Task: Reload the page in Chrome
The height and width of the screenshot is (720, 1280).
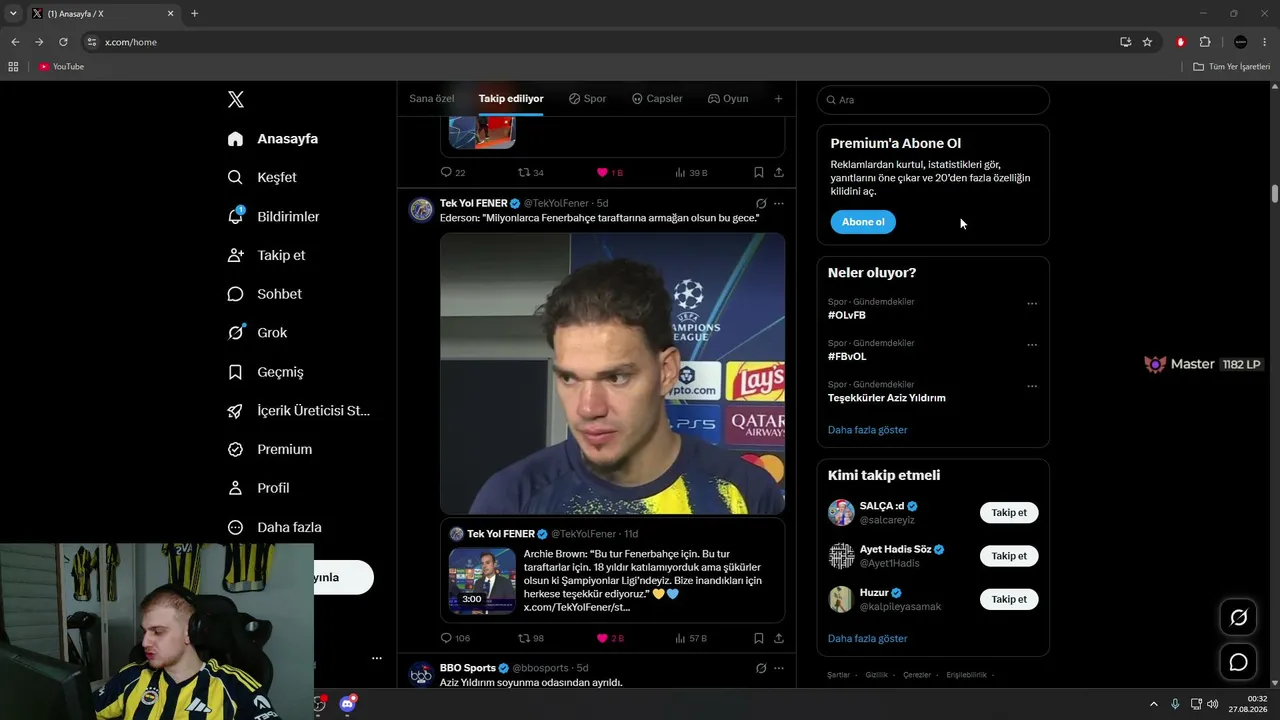Action: click(x=63, y=42)
